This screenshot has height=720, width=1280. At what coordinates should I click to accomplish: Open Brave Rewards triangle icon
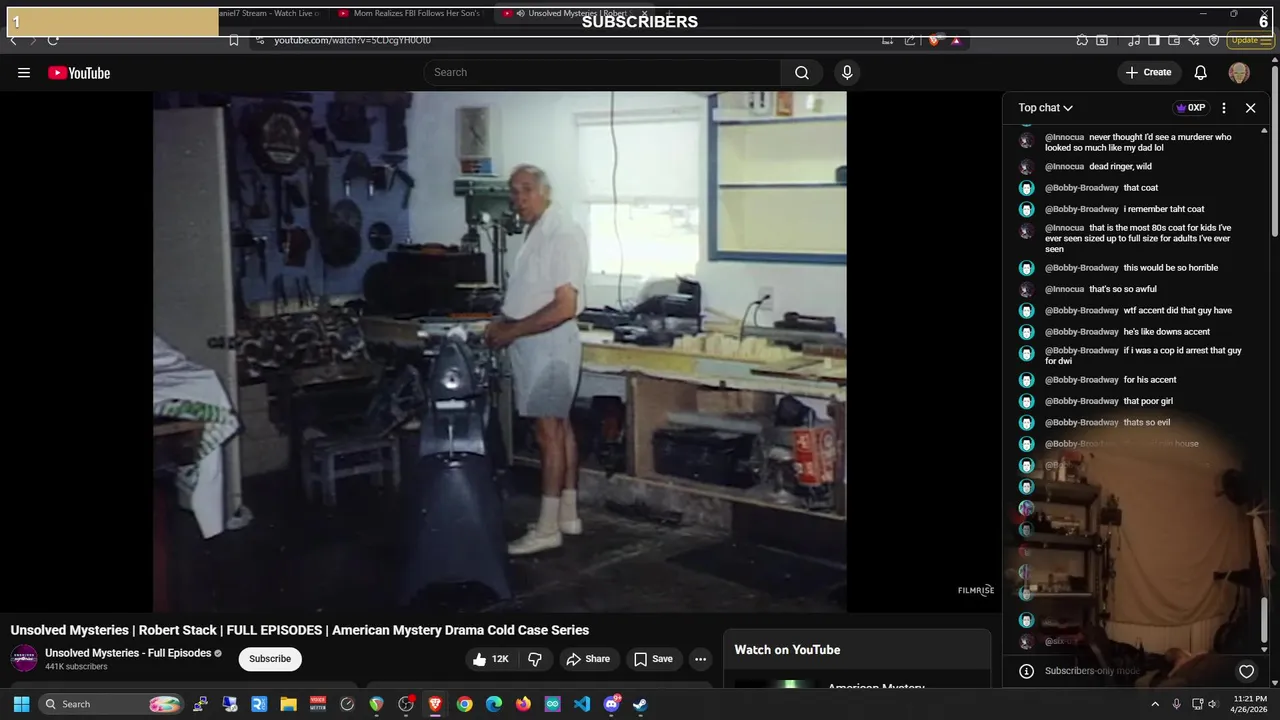click(x=956, y=40)
